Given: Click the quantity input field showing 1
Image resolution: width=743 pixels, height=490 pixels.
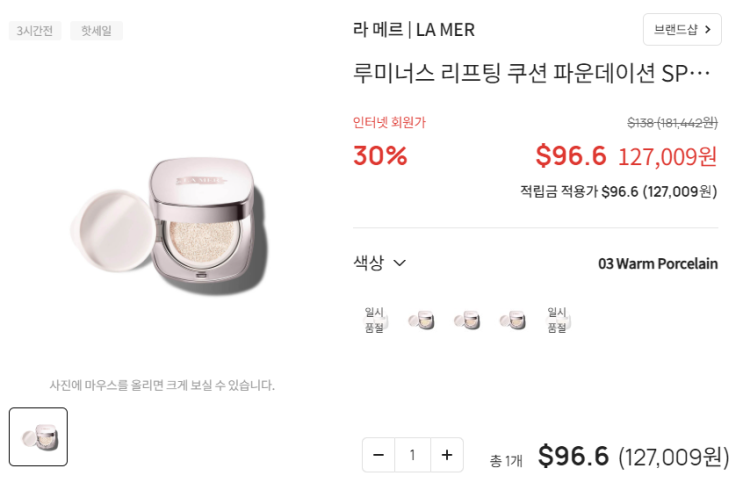Looking at the screenshot, I should [x=413, y=455].
